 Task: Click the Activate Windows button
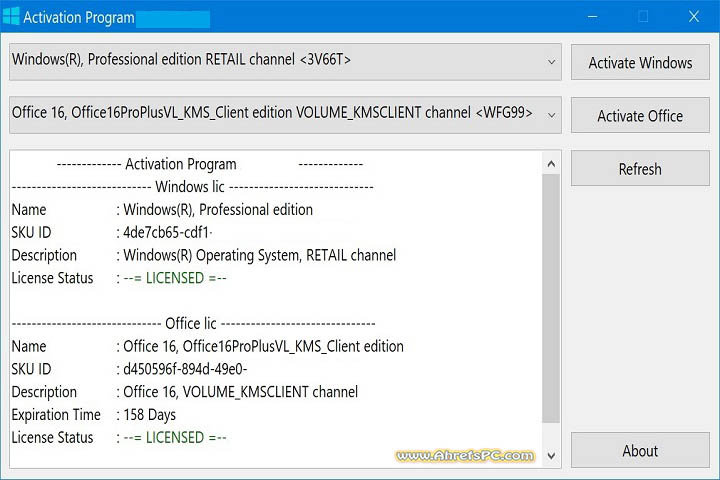pyautogui.click(x=640, y=62)
